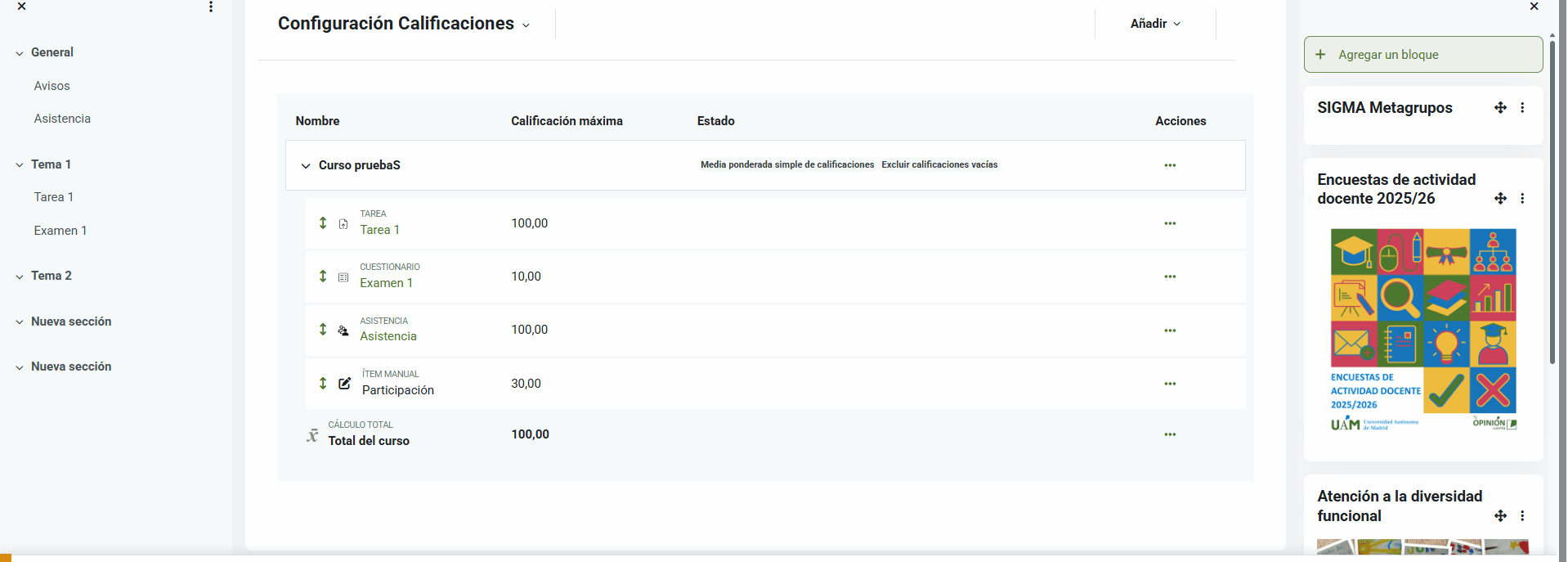Click the move handle of SIGMA Metagrupos block
The width and height of the screenshot is (1568, 562).
pos(1500,108)
